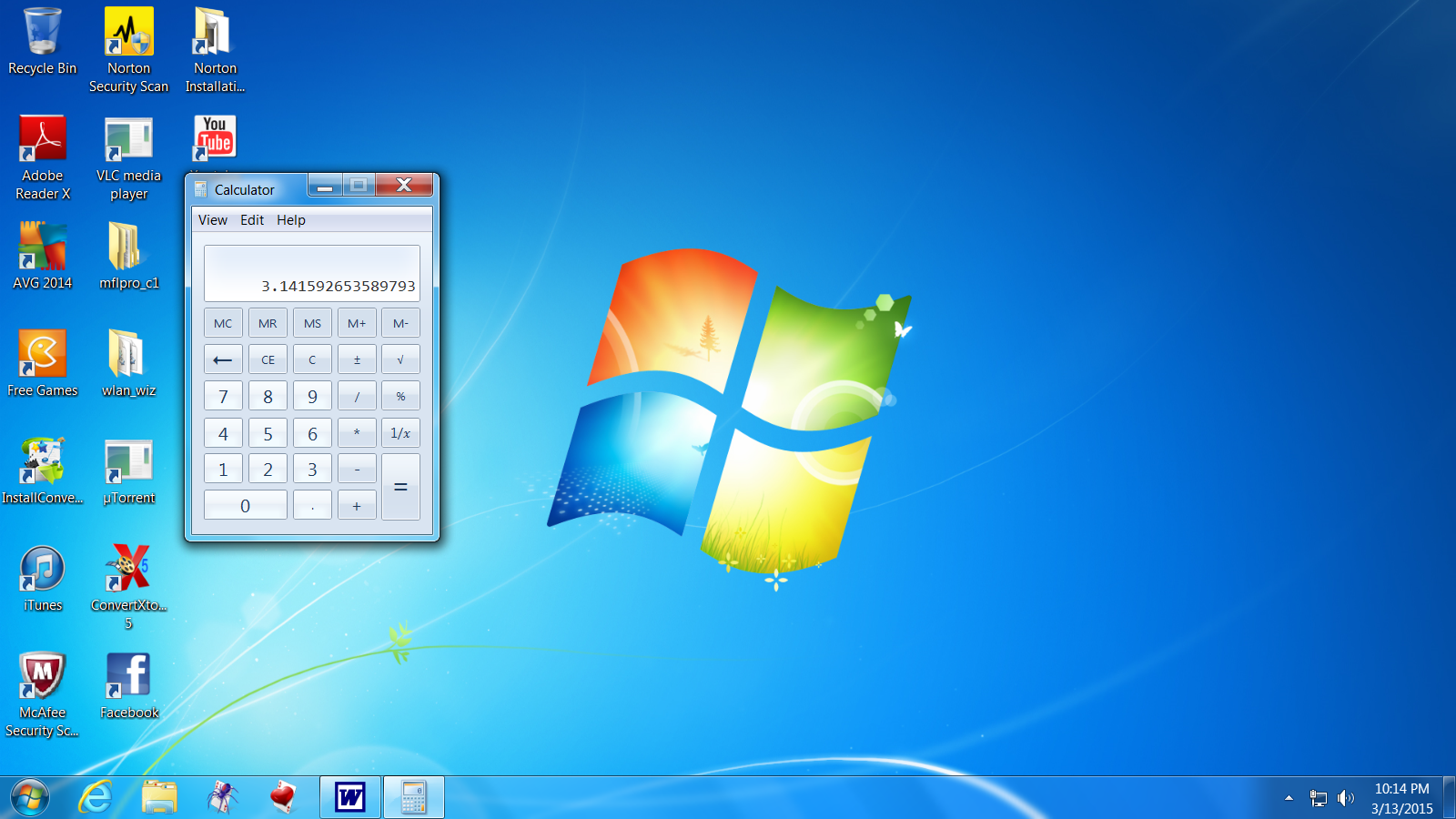Click the 9 digit key

[x=312, y=396]
